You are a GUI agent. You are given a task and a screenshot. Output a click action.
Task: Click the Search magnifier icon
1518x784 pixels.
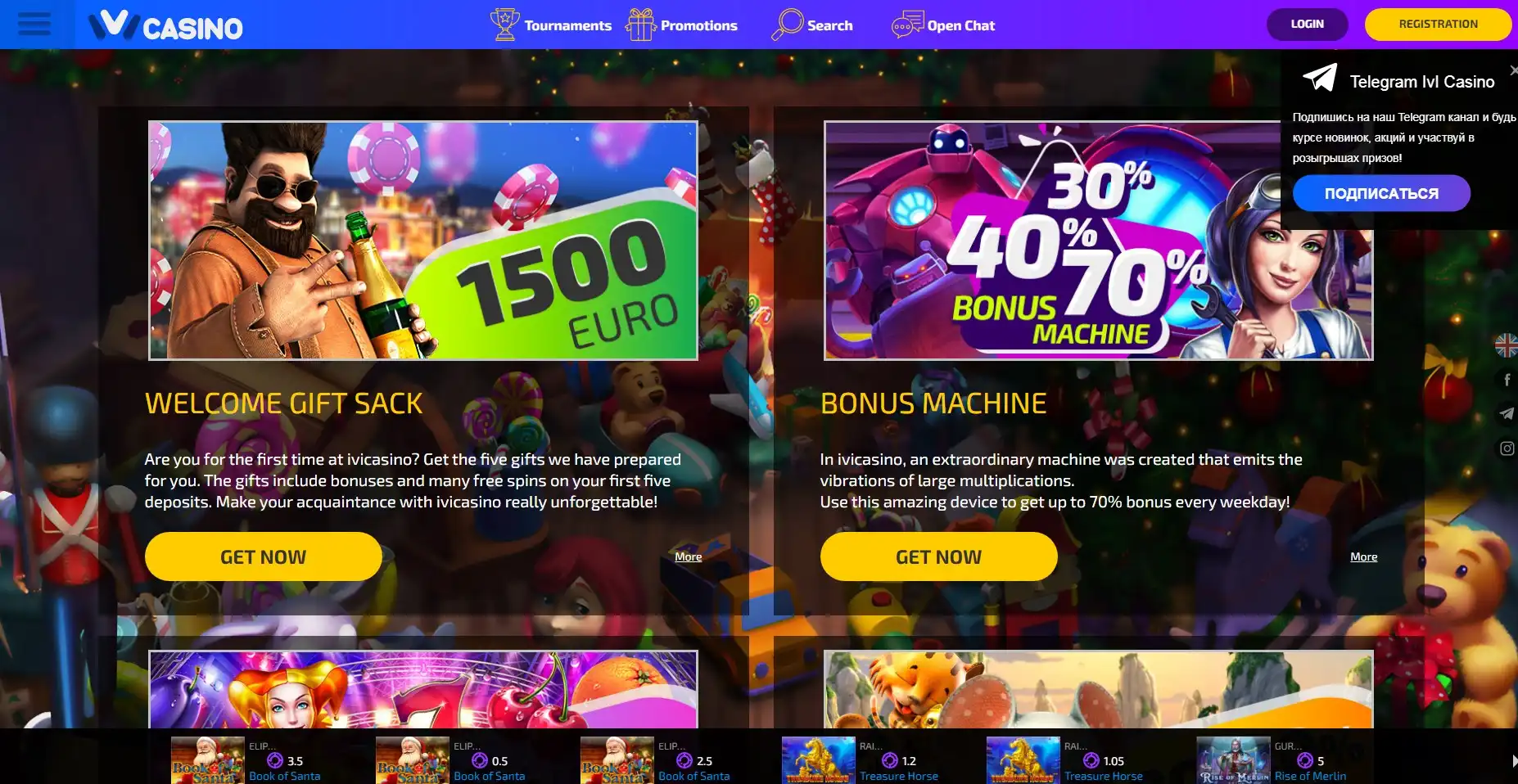(788, 25)
